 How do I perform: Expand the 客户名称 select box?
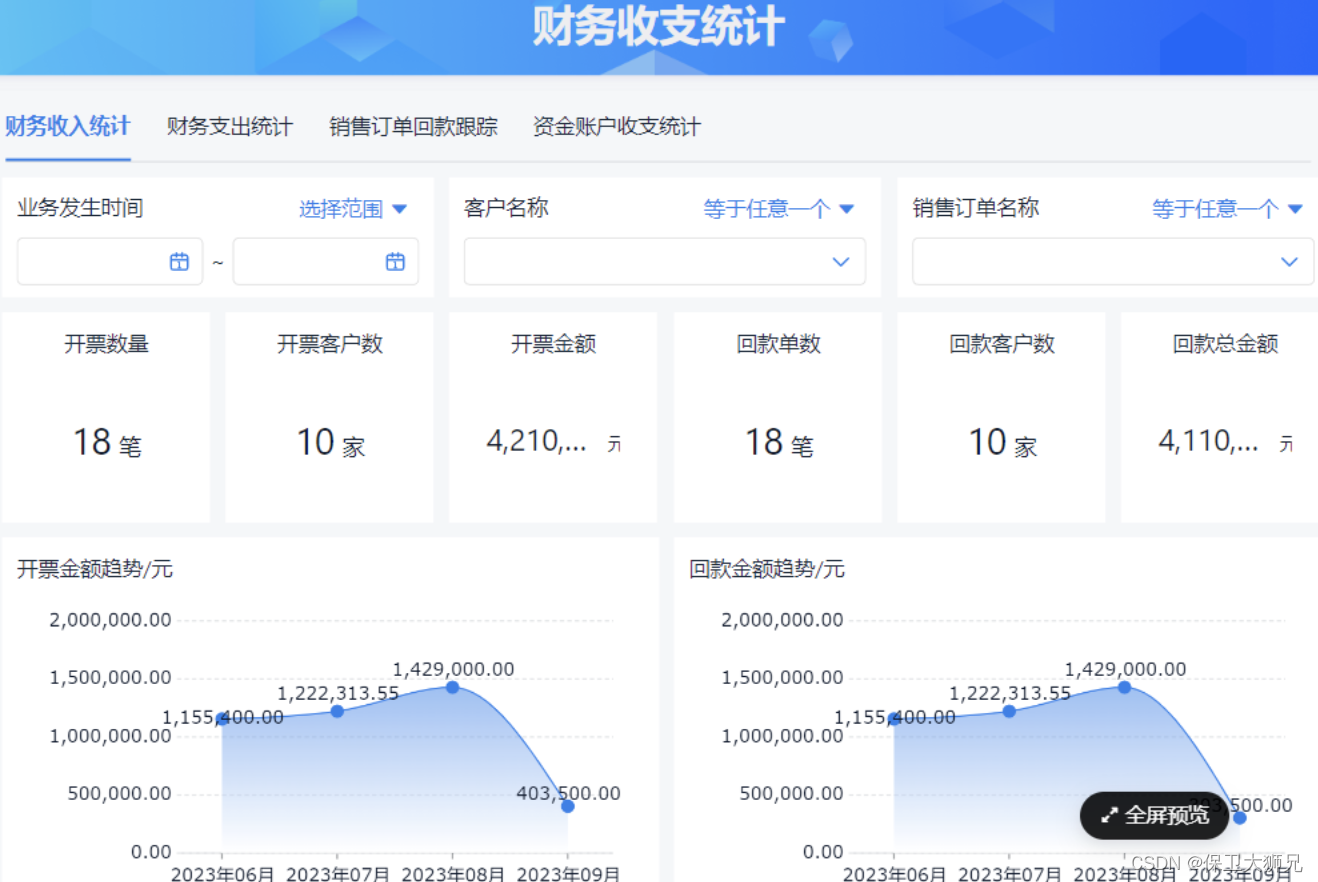[665, 262]
